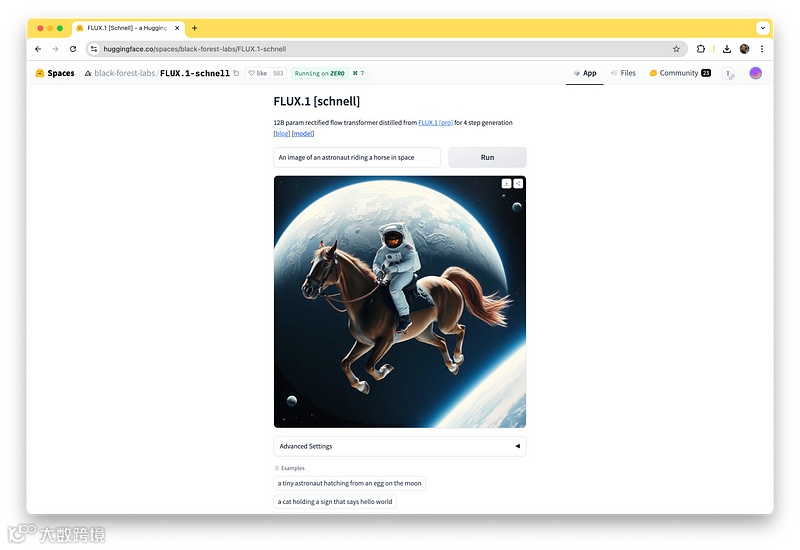
Task: Go forward in browser history
Action: (55, 49)
